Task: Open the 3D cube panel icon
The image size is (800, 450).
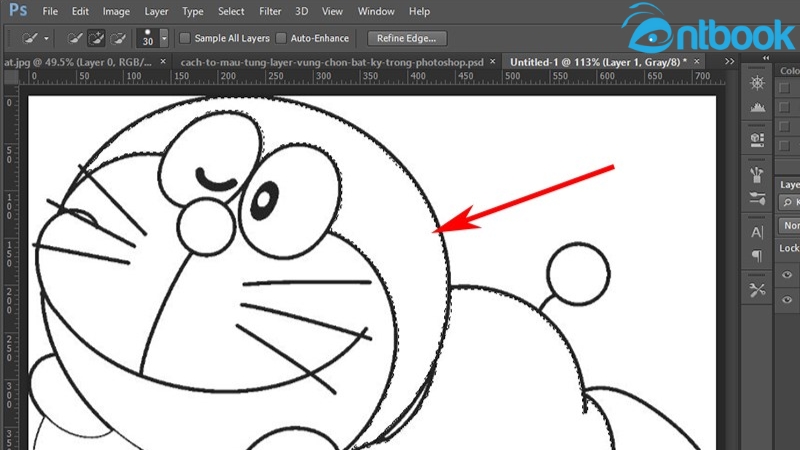Action: point(757,139)
